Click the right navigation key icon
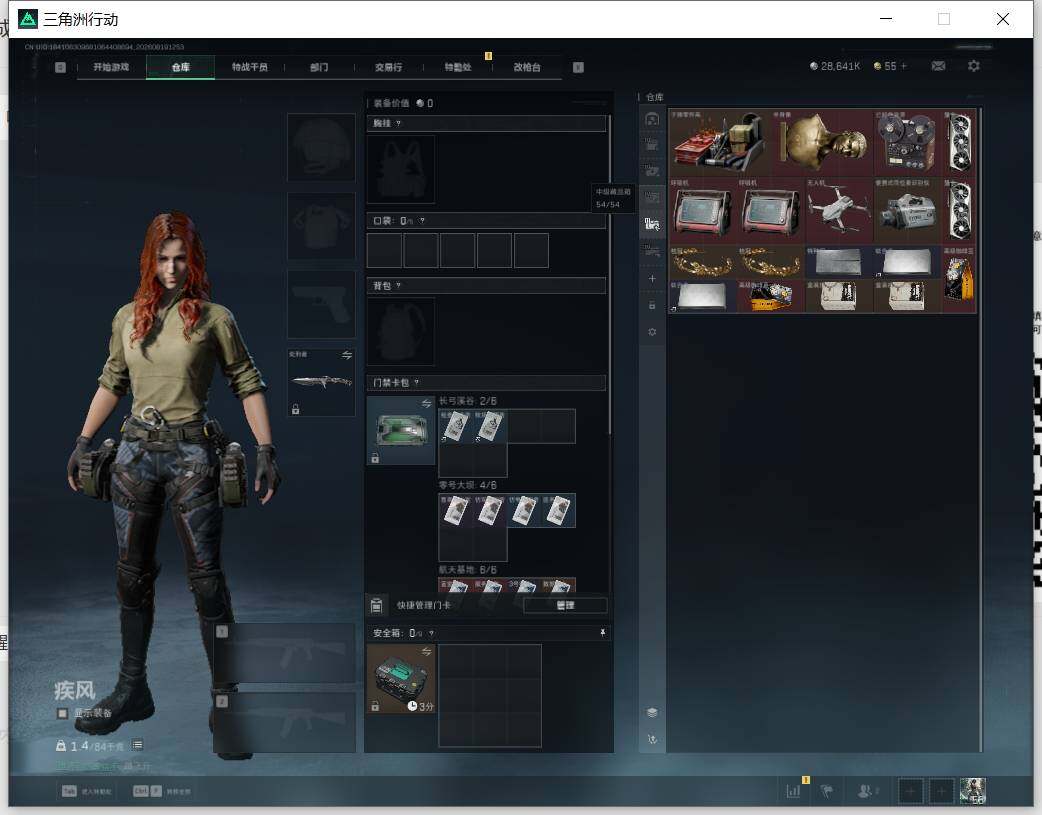The height and width of the screenshot is (815, 1042). point(578,67)
